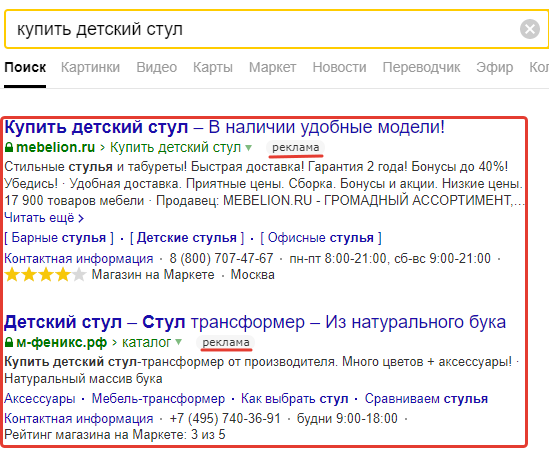Go to the Карты tab
The height and width of the screenshot is (458, 549).
click(x=213, y=67)
